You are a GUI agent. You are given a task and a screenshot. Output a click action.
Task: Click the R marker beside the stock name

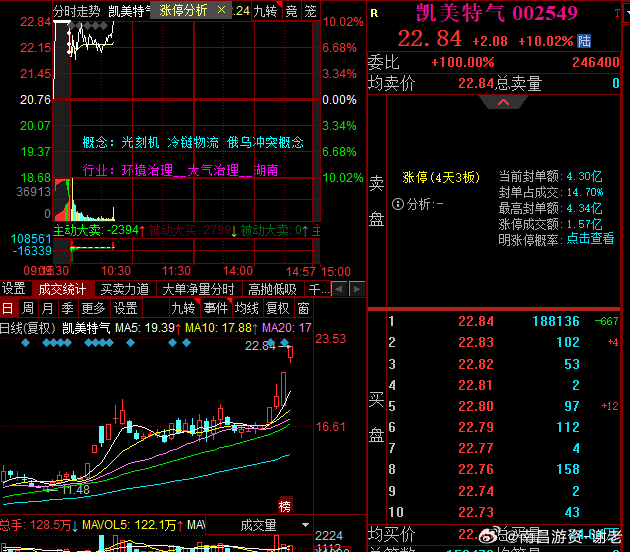click(374, 13)
